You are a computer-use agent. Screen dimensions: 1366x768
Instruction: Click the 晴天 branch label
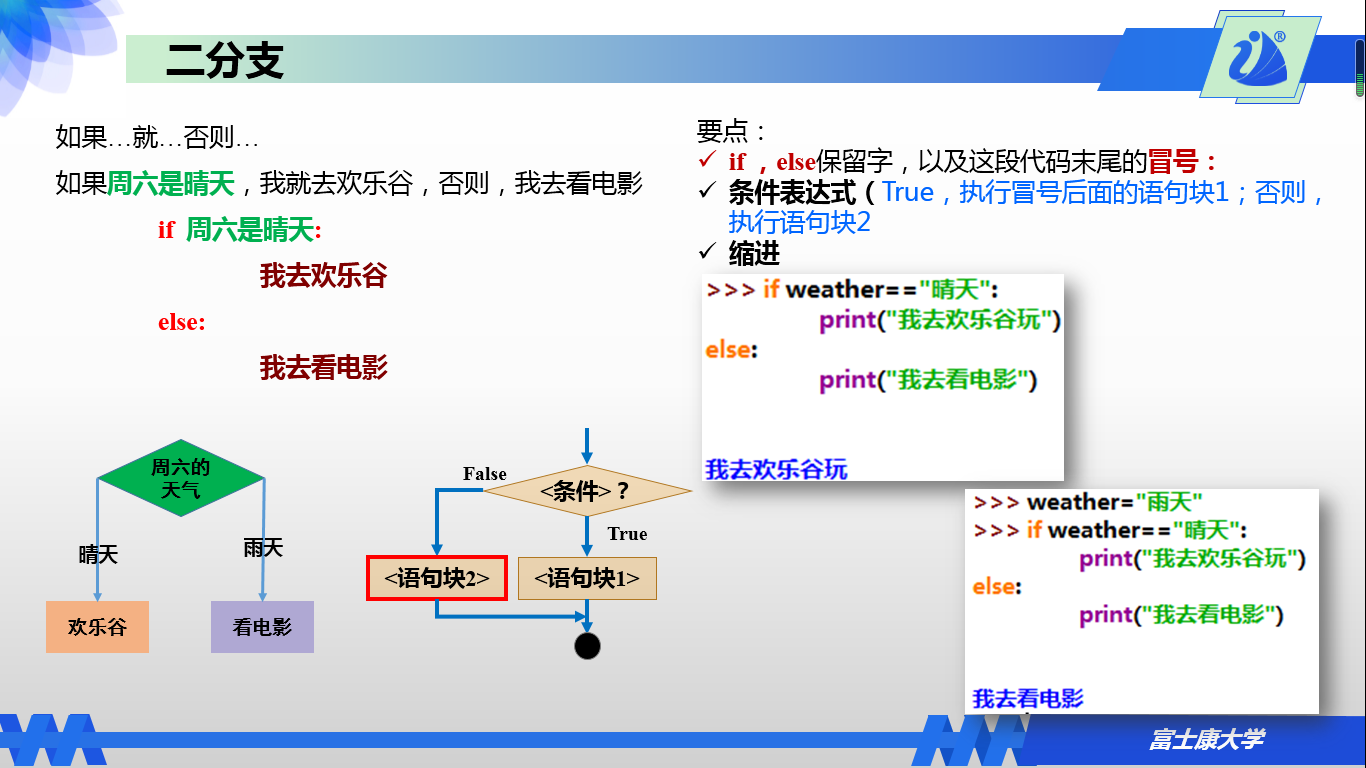[98, 554]
